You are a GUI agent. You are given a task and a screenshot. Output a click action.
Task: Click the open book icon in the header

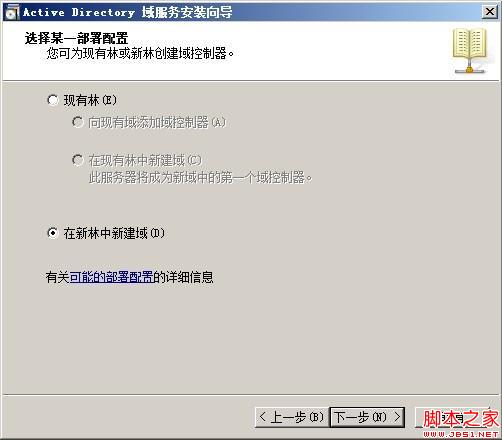470,51
